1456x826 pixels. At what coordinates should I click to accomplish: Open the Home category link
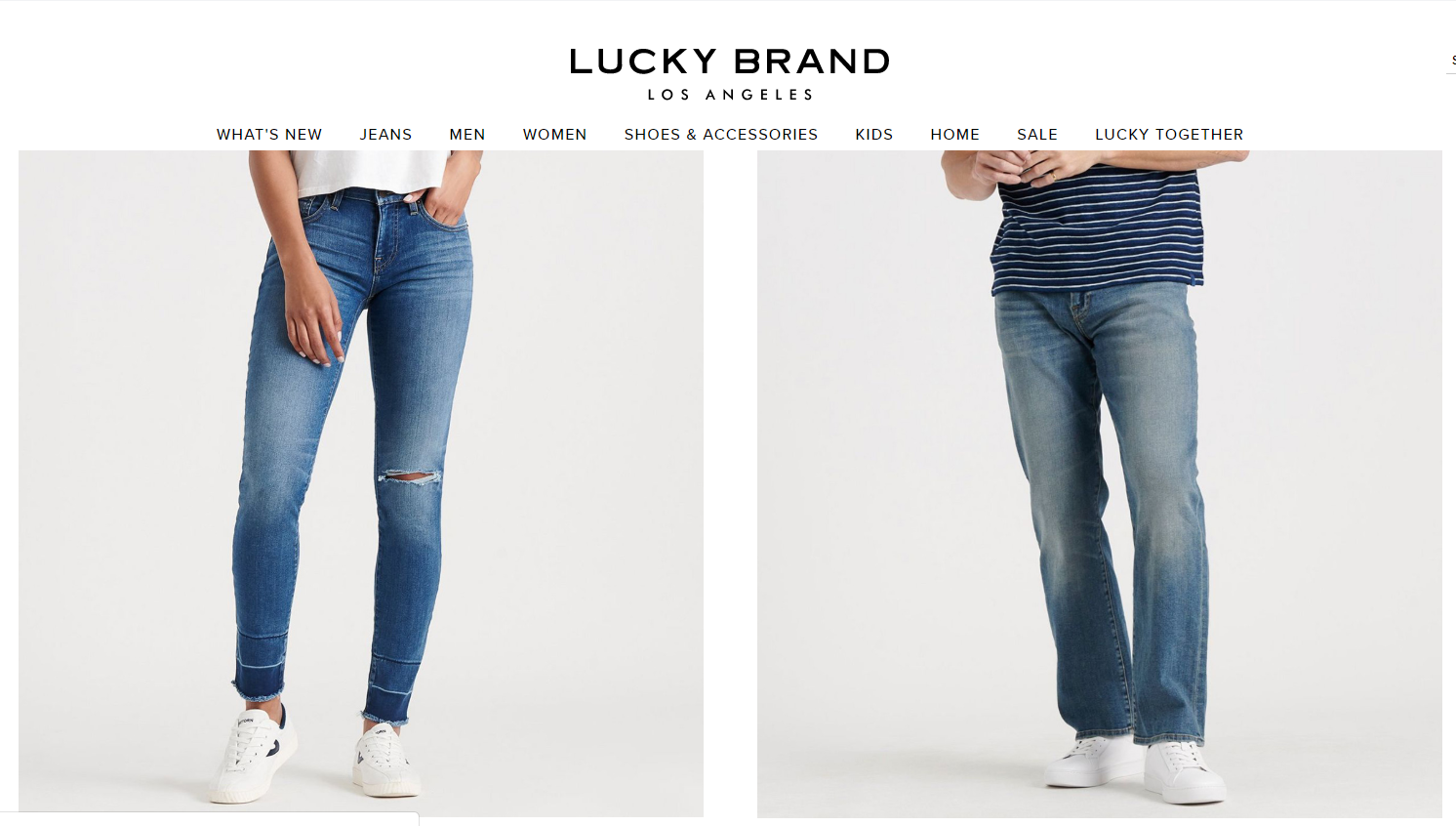[x=955, y=135]
